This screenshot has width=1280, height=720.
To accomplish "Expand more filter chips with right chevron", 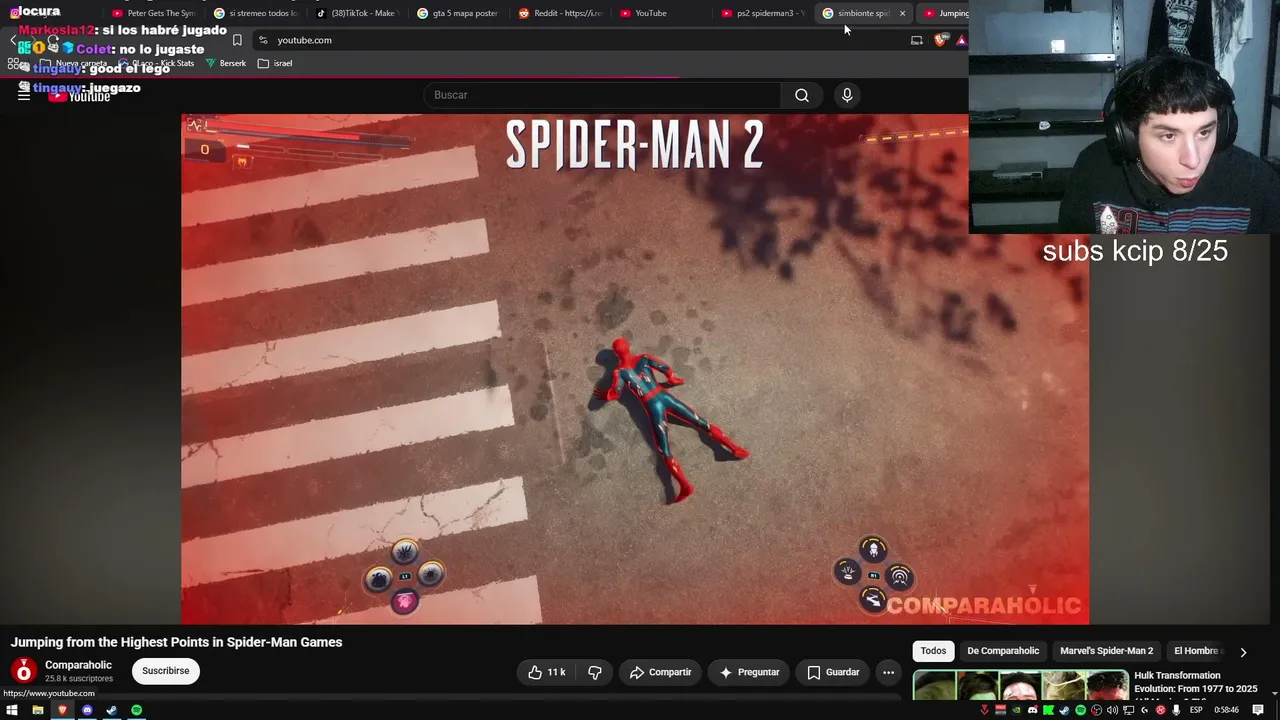I will click(x=1243, y=652).
